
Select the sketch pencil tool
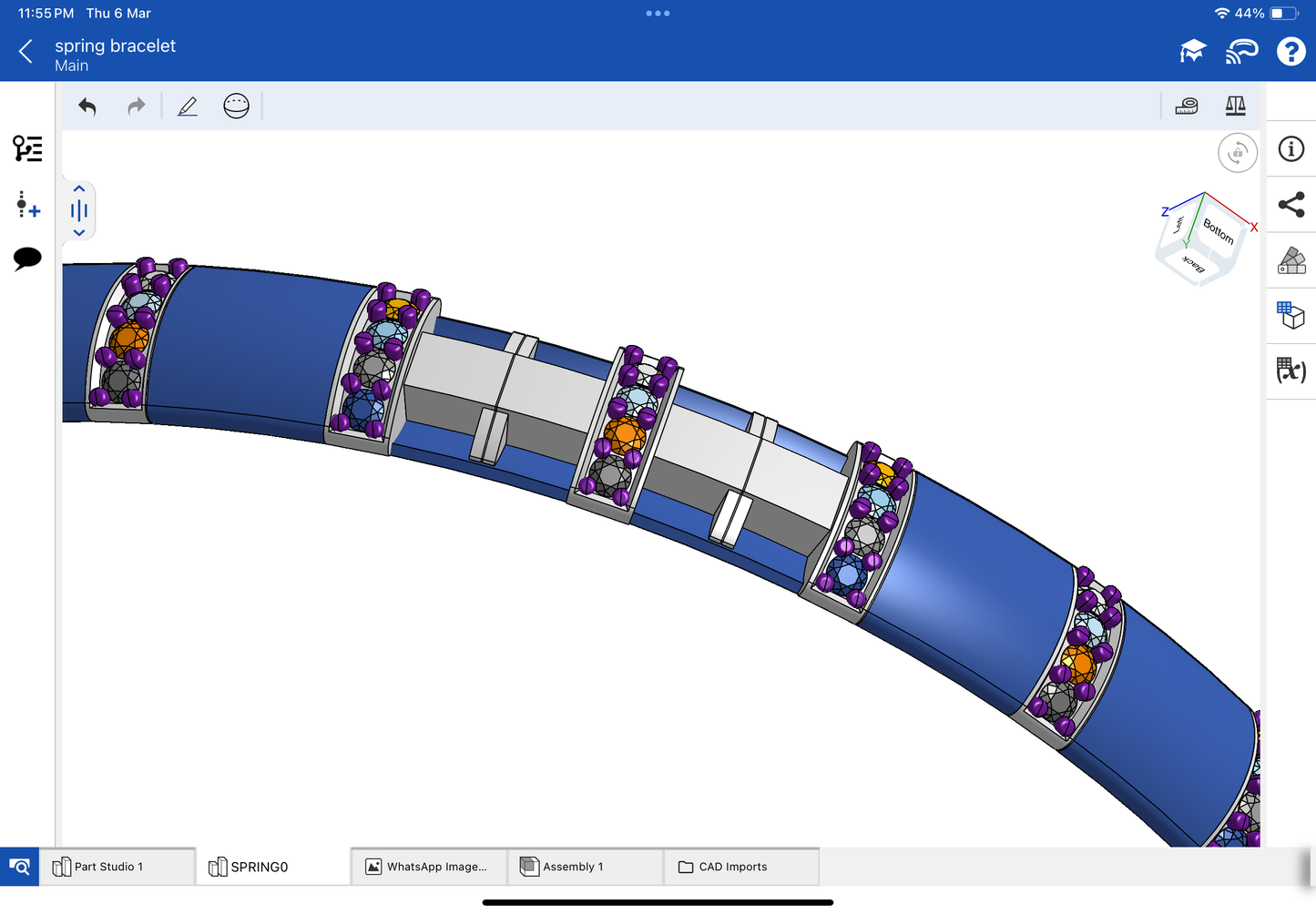(188, 107)
